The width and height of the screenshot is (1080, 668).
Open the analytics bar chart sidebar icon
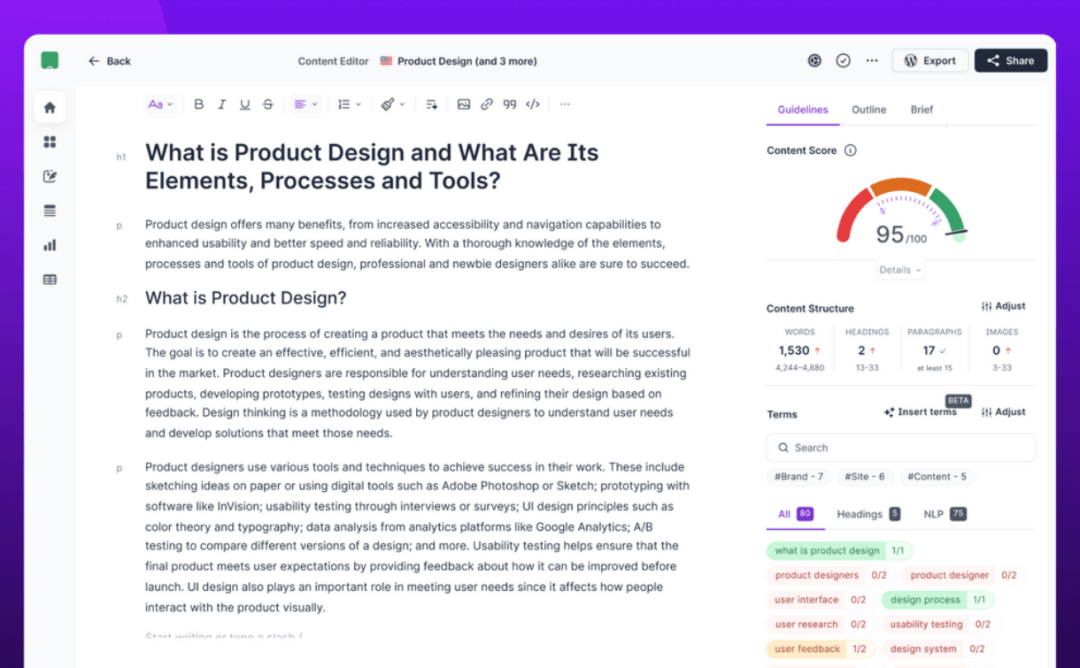(50, 245)
